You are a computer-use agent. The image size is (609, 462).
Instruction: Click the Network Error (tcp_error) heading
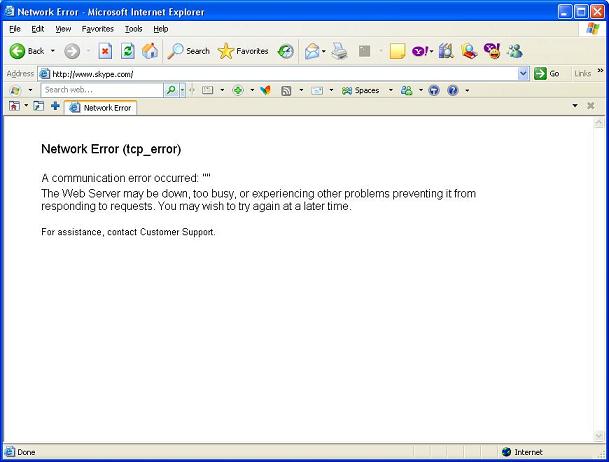[111, 149]
